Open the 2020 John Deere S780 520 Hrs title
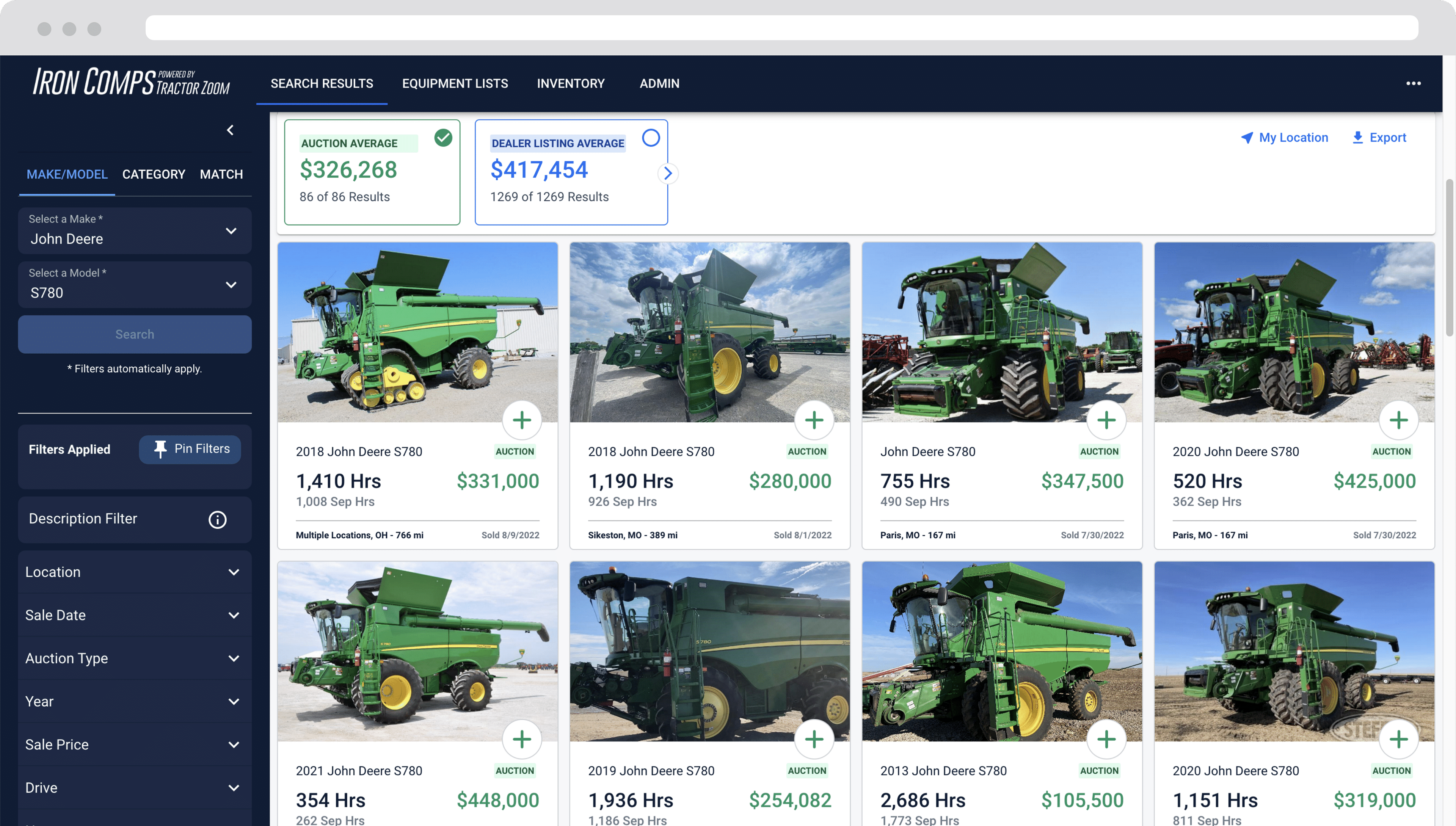This screenshot has width=1456, height=826. tap(1235, 451)
